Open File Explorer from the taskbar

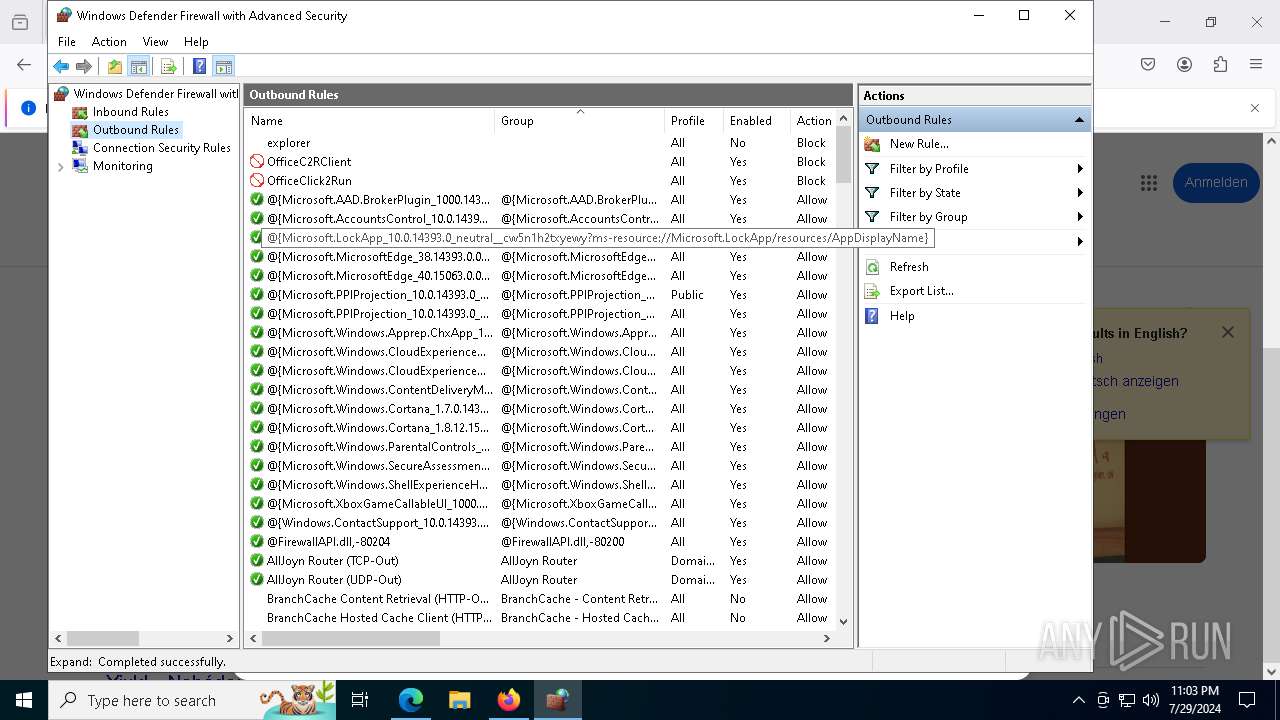(x=459, y=700)
